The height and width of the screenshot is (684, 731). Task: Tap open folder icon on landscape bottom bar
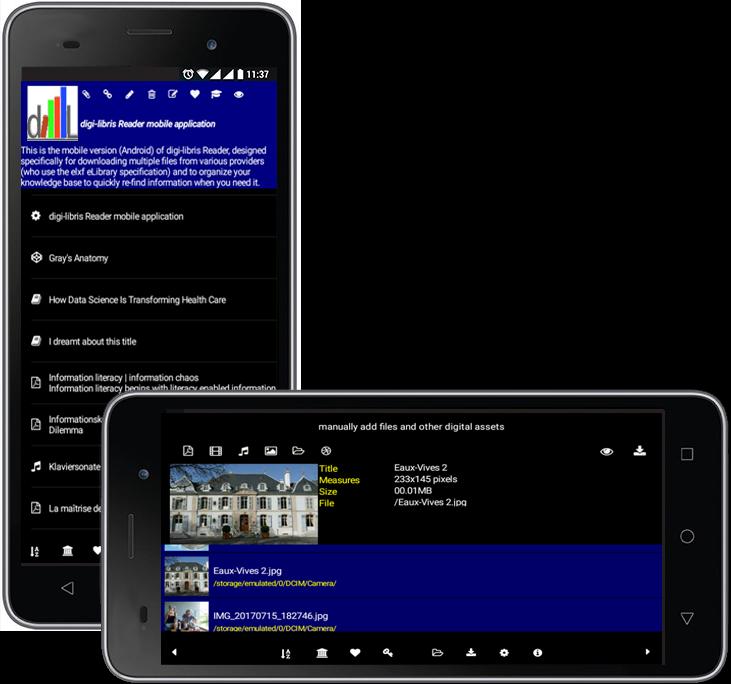[x=437, y=653]
